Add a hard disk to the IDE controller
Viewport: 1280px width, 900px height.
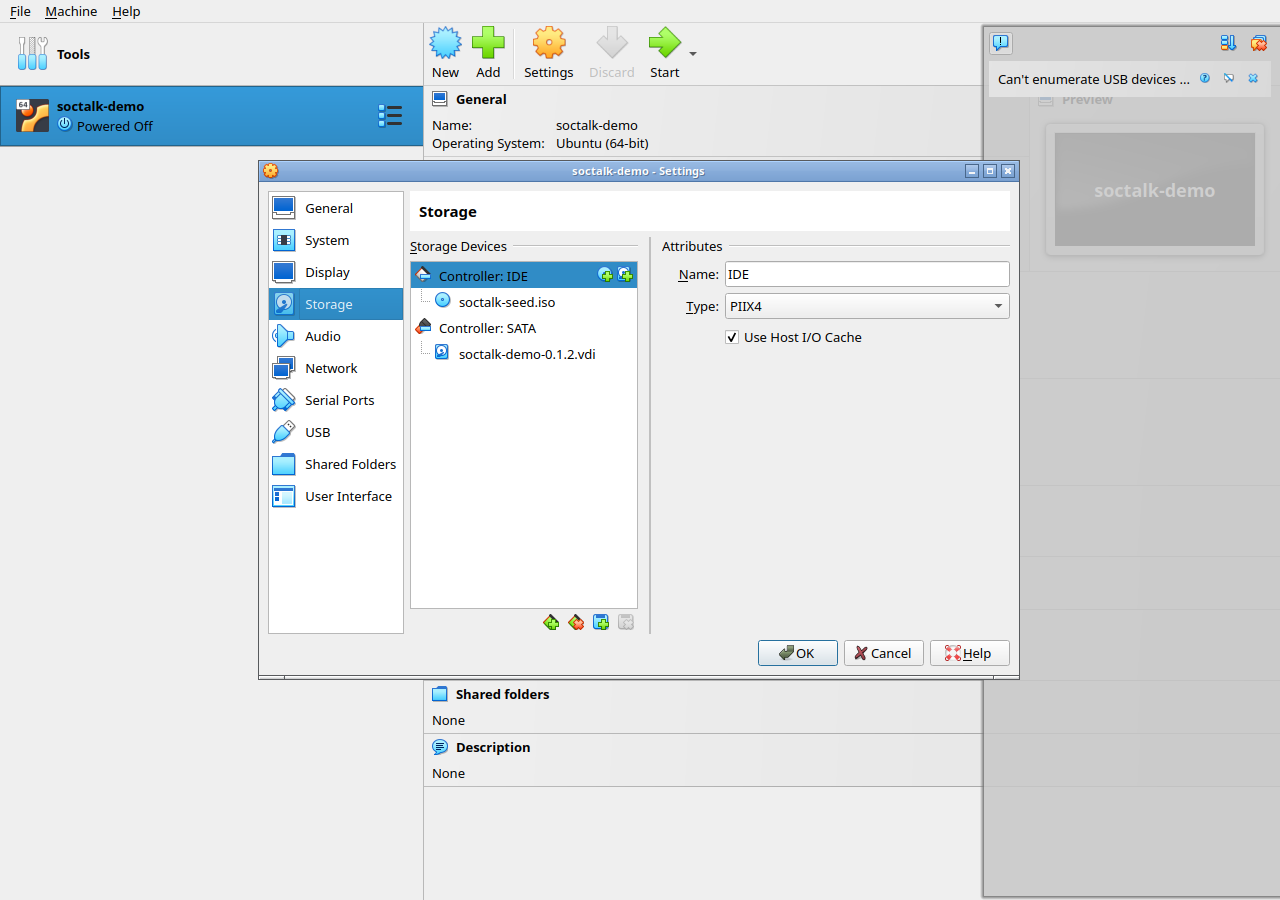tap(625, 275)
